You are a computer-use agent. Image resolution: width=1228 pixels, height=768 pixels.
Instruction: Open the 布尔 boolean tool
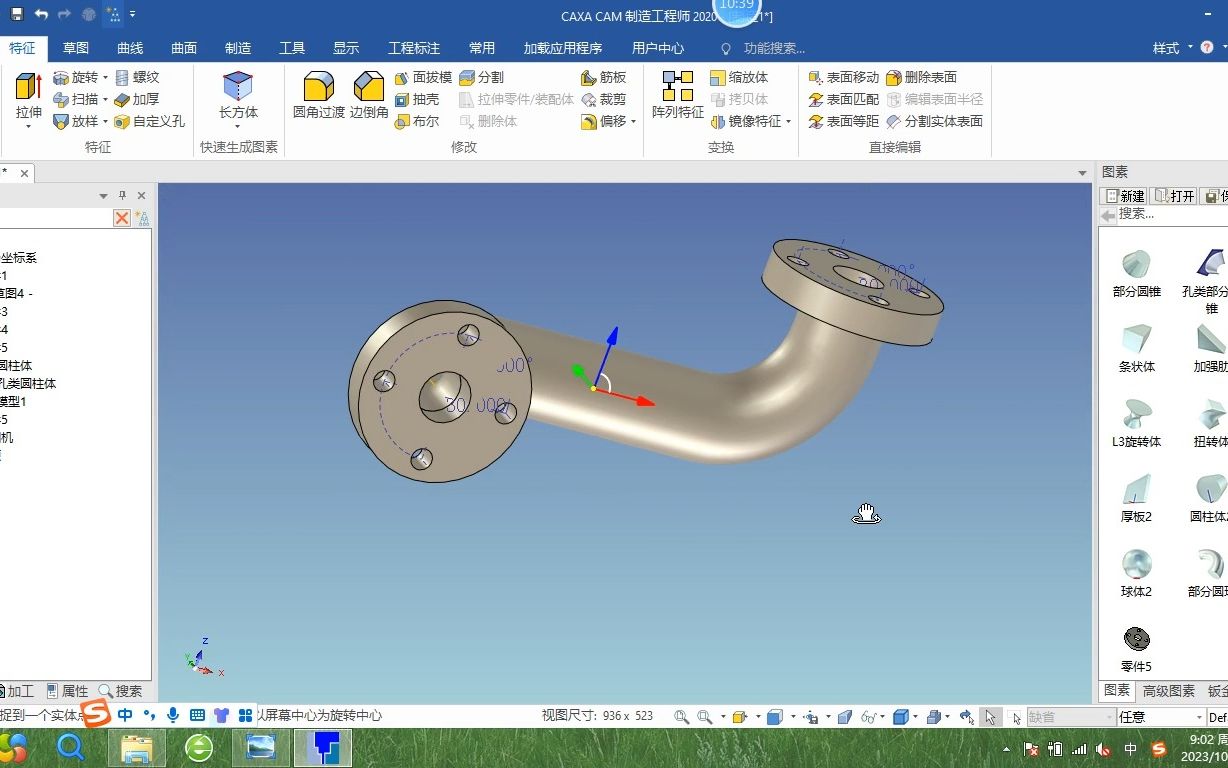tap(417, 121)
